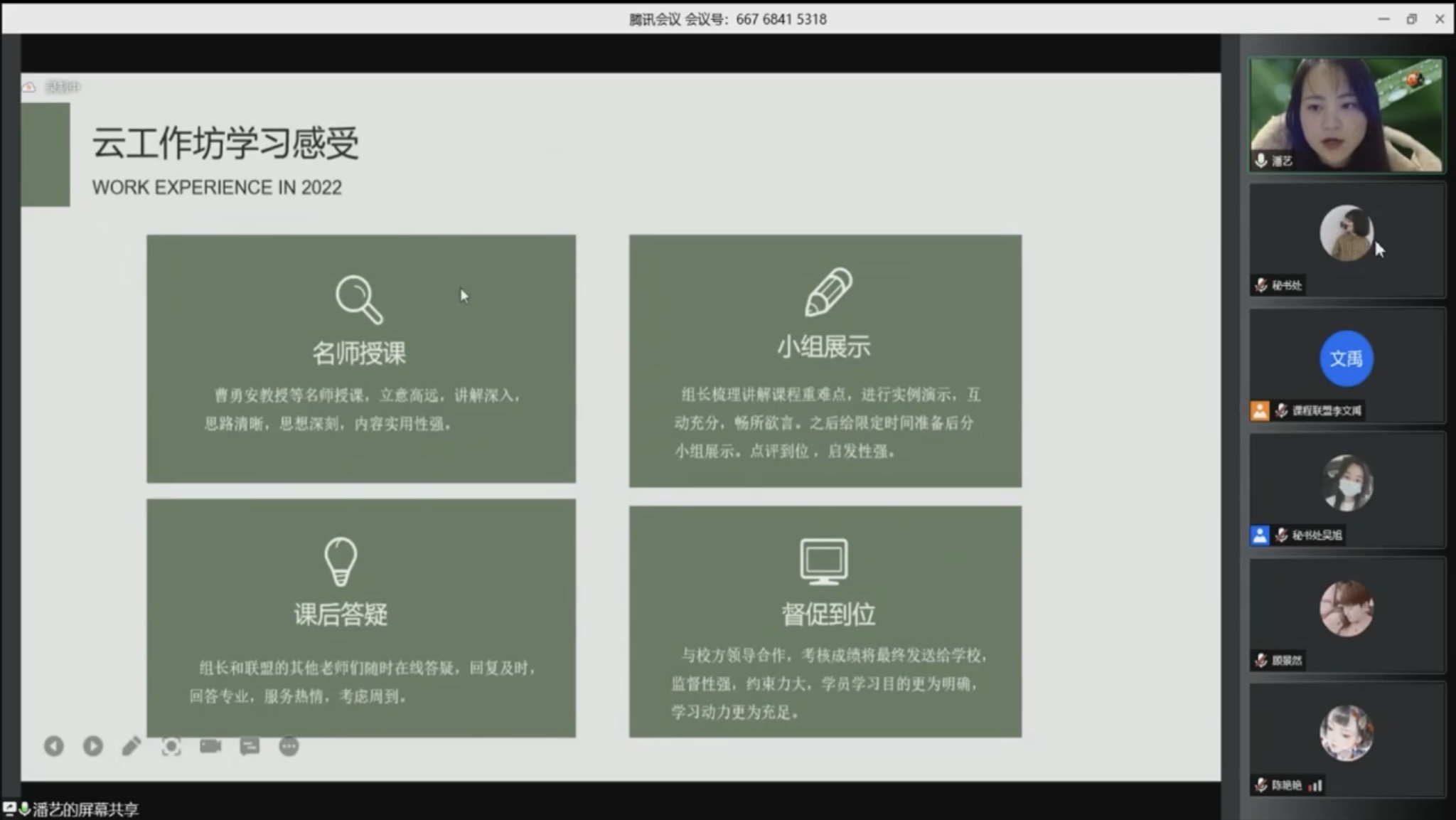Select the pen annotation tool
Viewport: 1456px width, 820px height.
pos(132,746)
